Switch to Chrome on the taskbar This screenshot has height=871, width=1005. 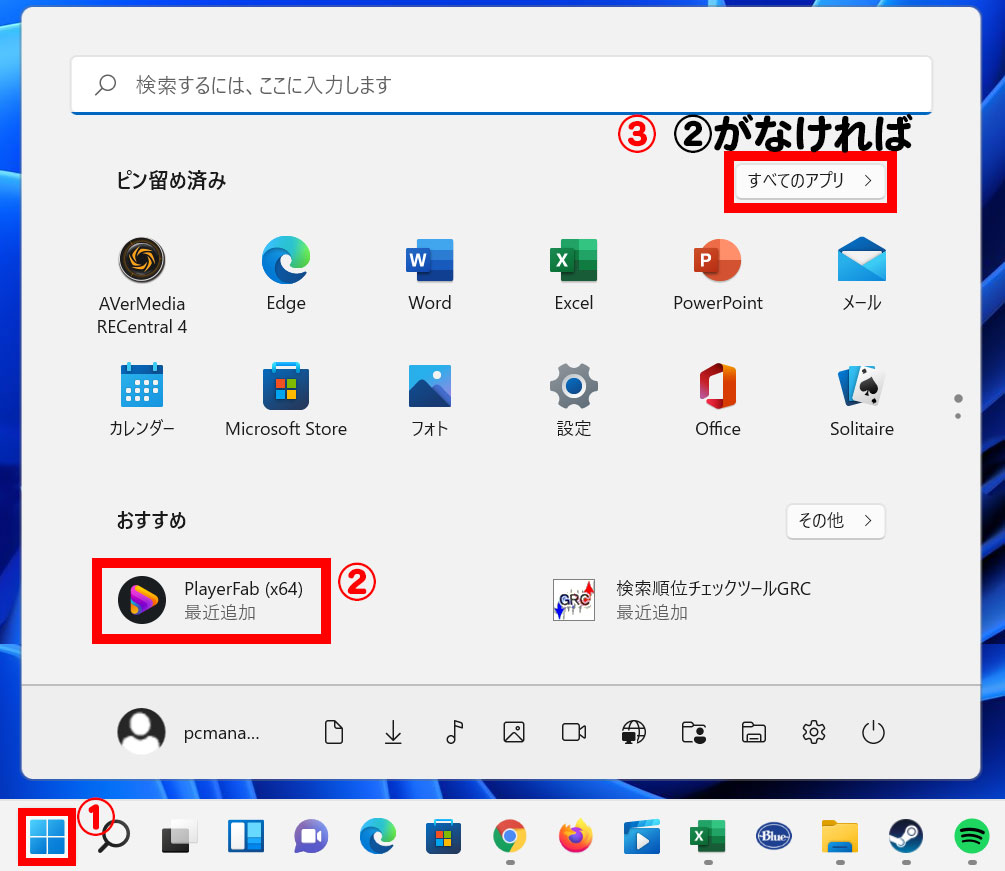pyautogui.click(x=510, y=836)
